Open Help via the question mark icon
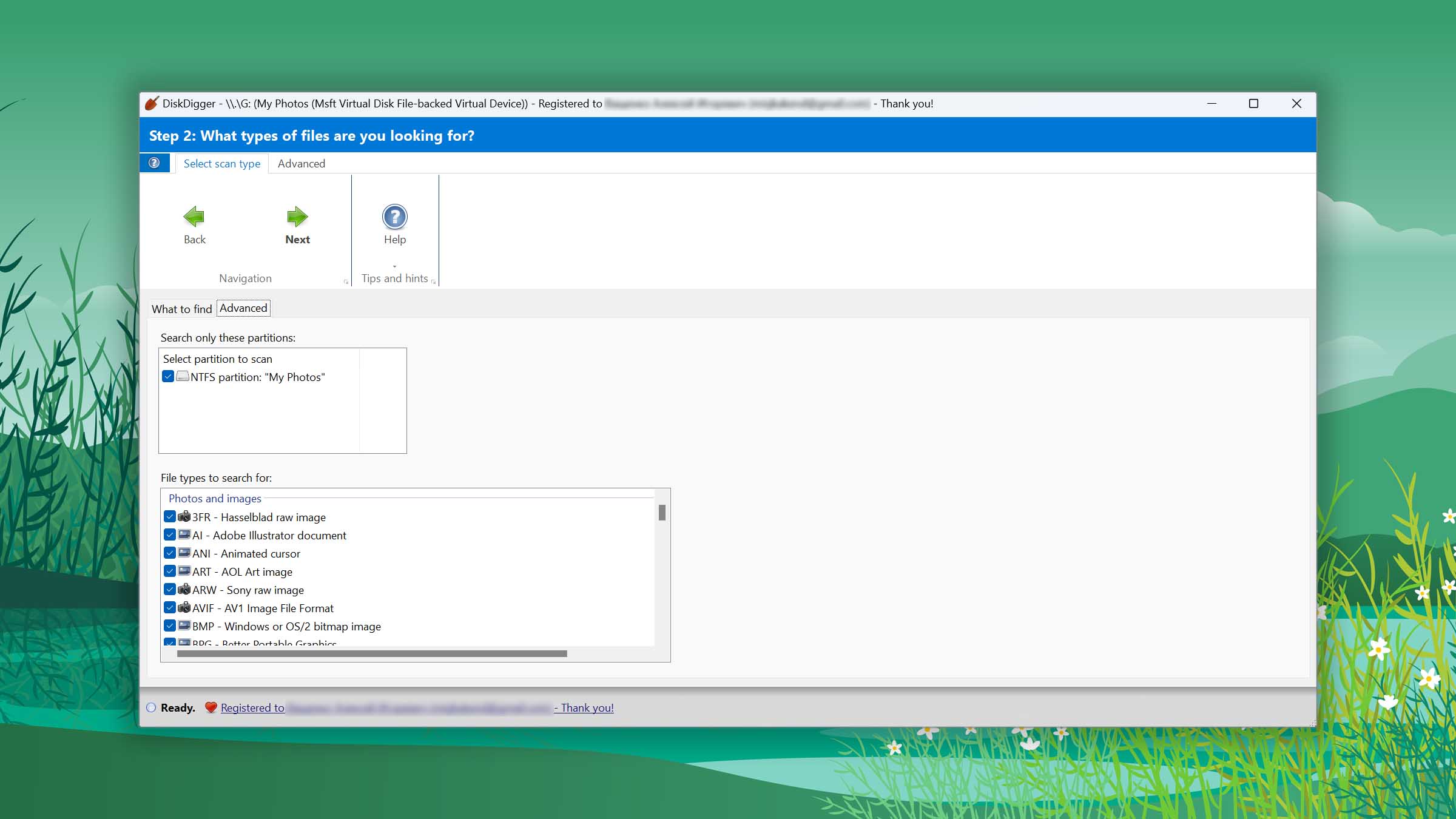 [x=395, y=217]
